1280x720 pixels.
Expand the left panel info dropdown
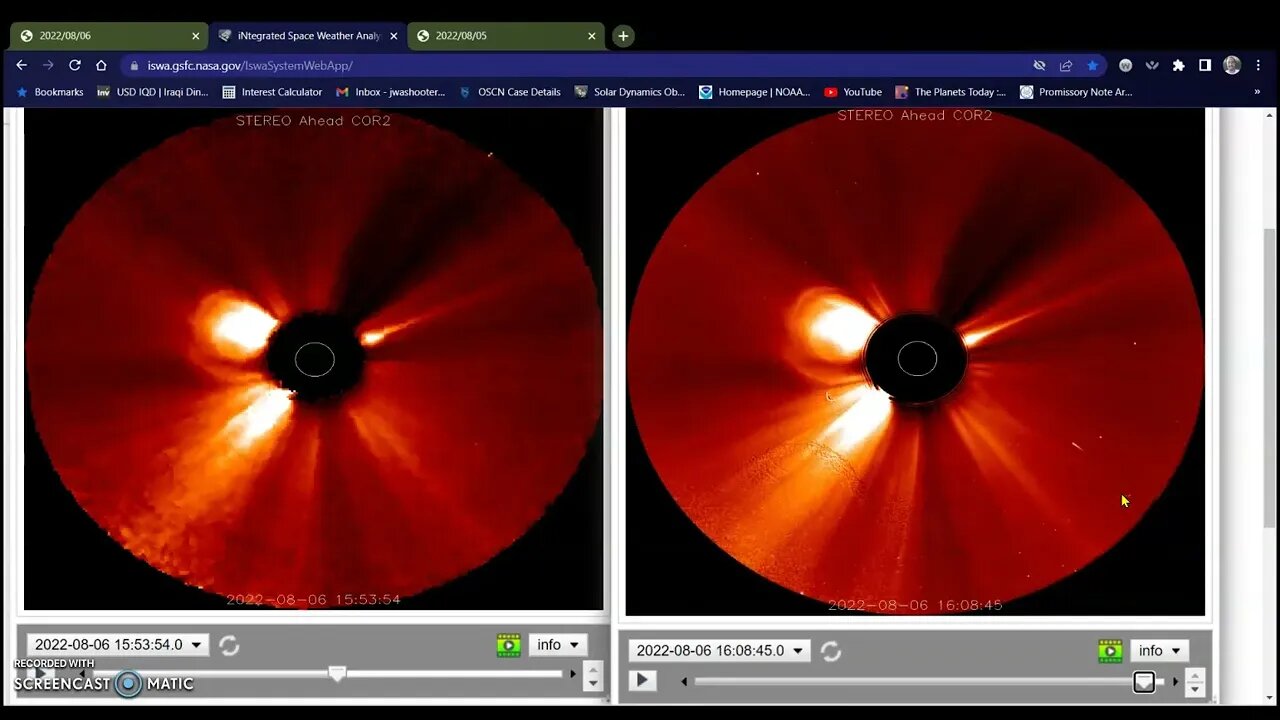558,645
